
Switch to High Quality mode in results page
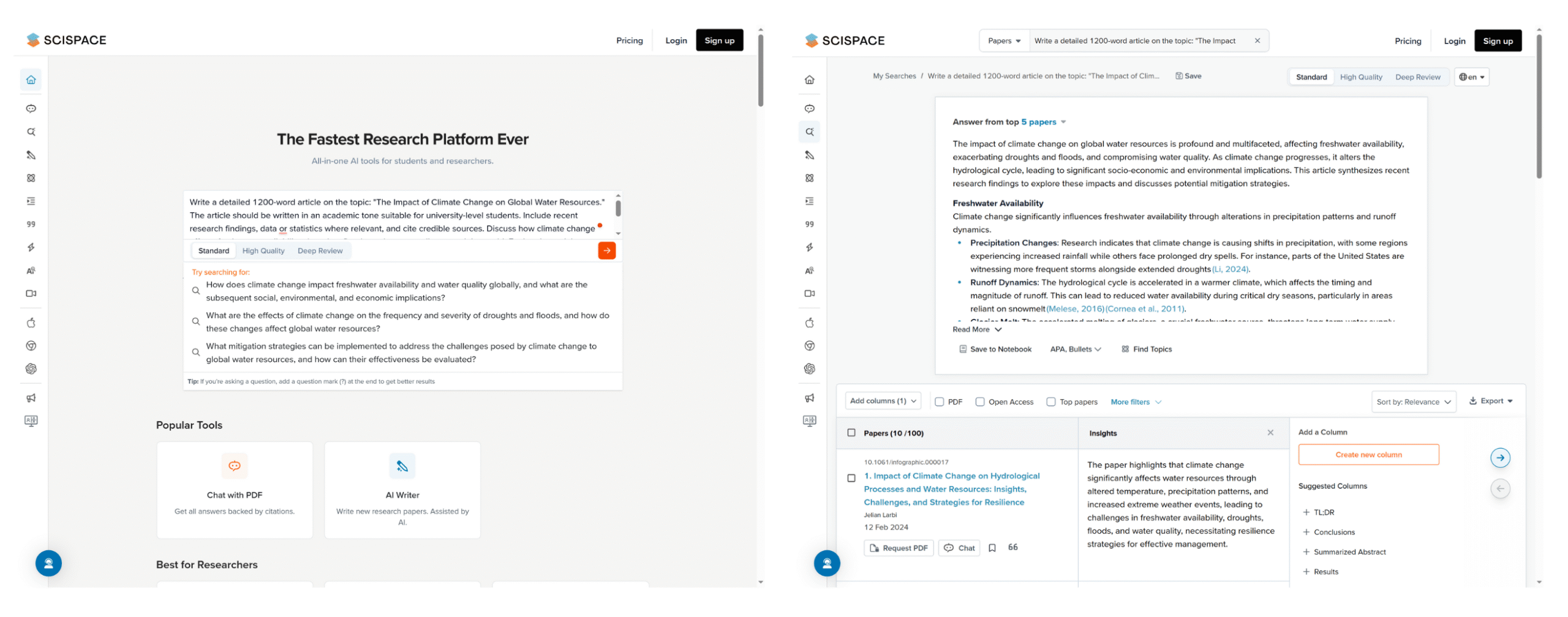(x=1360, y=77)
